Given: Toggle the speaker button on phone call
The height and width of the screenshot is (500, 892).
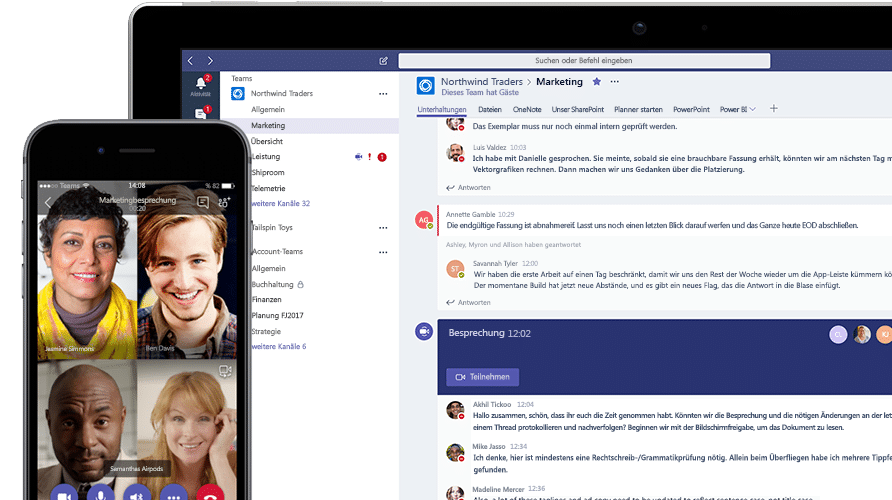Looking at the screenshot, I should 137,496.
